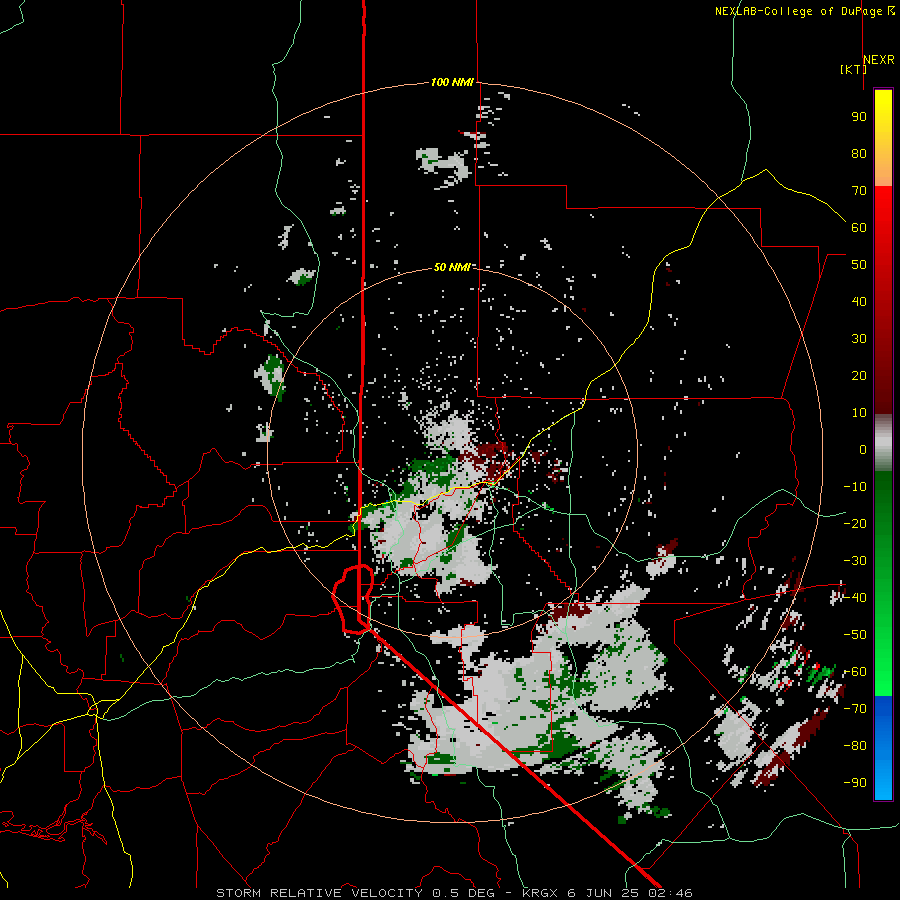Select the 80 value on the velocity scale
900x900 pixels.
859,153
